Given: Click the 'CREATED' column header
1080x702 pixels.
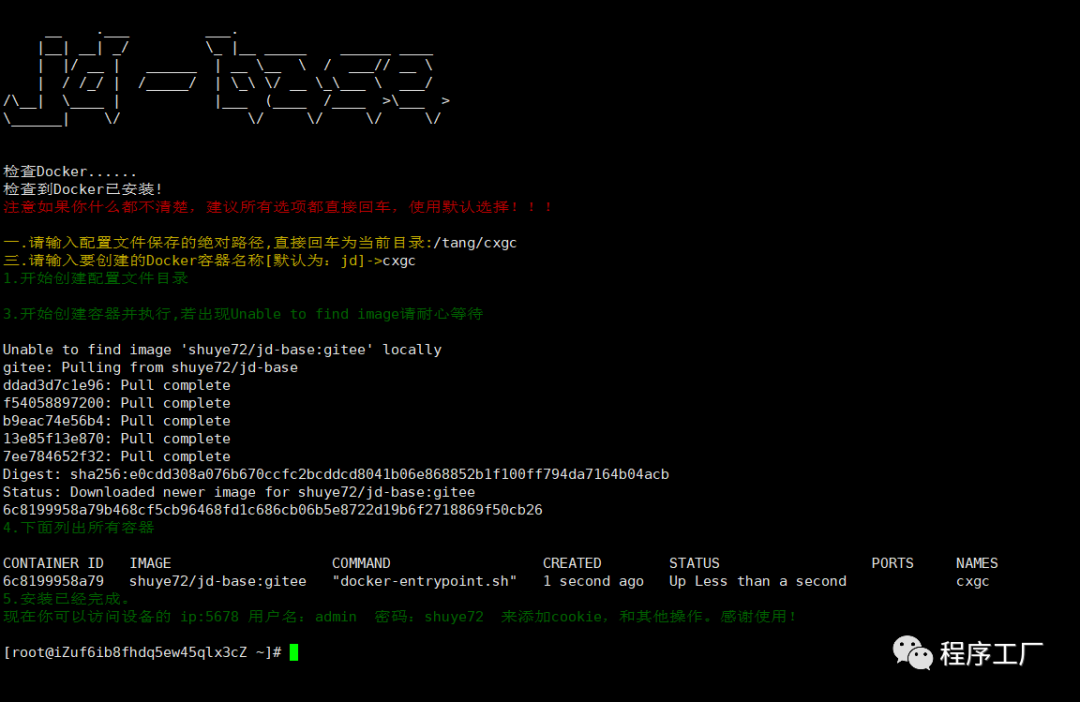Looking at the screenshot, I should (572, 564).
